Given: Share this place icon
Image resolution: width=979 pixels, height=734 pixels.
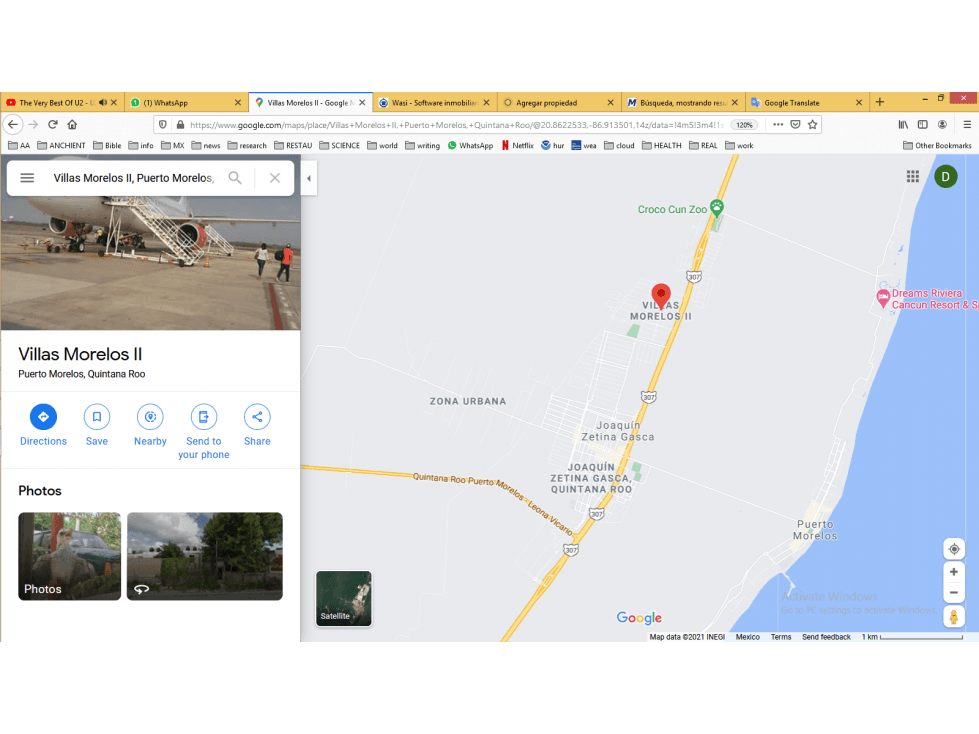Looking at the screenshot, I should tap(257, 417).
